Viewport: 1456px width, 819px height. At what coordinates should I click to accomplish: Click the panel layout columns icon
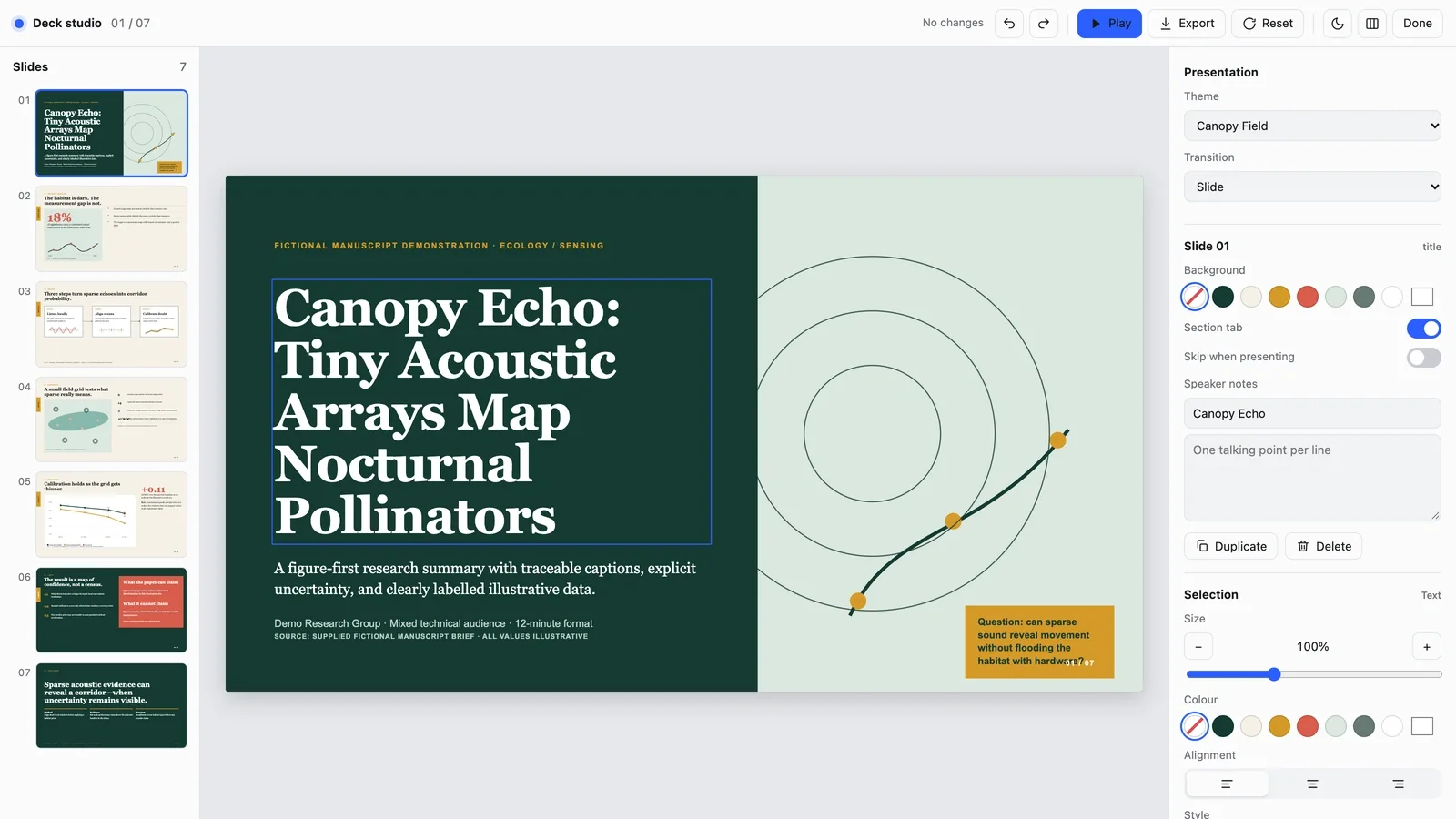(1372, 24)
